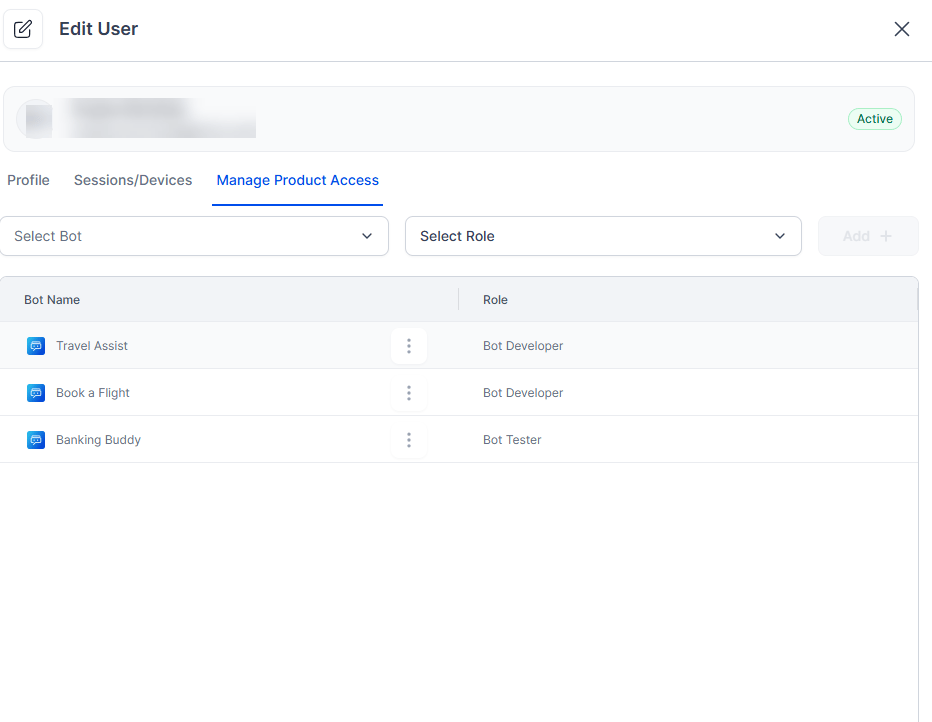Click the Role column header
The image size is (932, 722).
(x=495, y=299)
